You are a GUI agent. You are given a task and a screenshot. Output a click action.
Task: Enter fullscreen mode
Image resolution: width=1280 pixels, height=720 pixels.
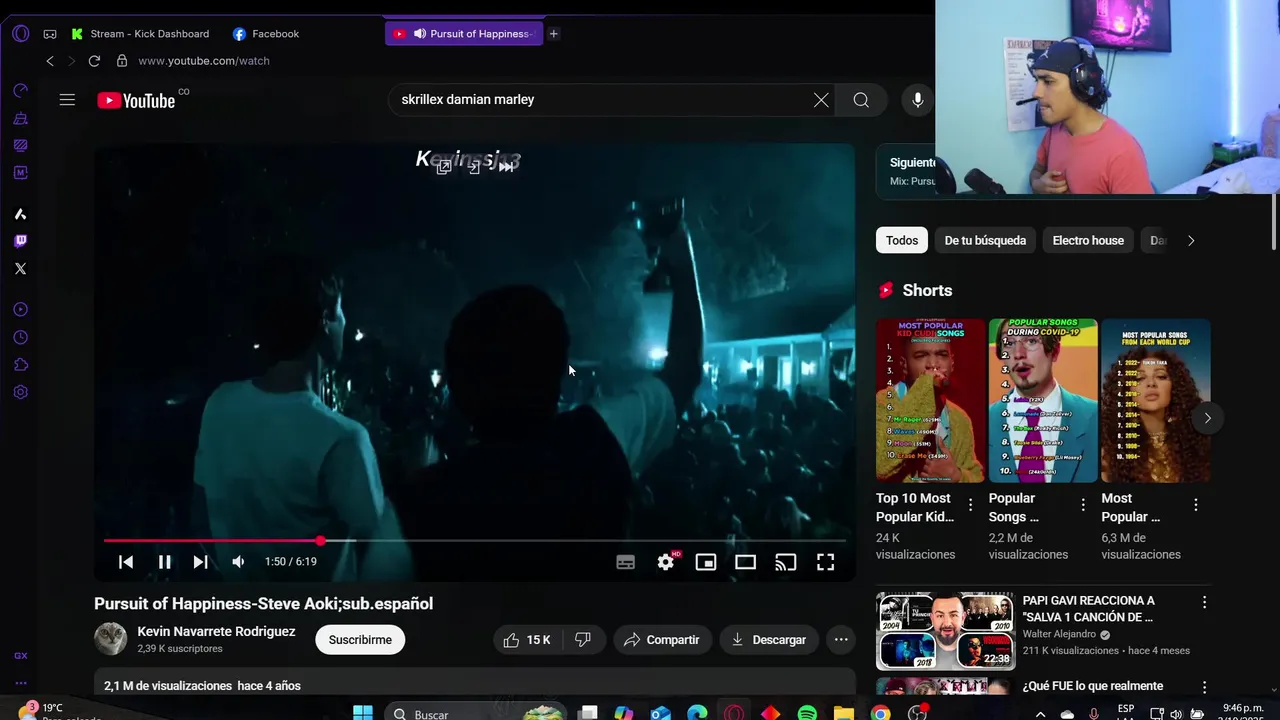point(825,562)
